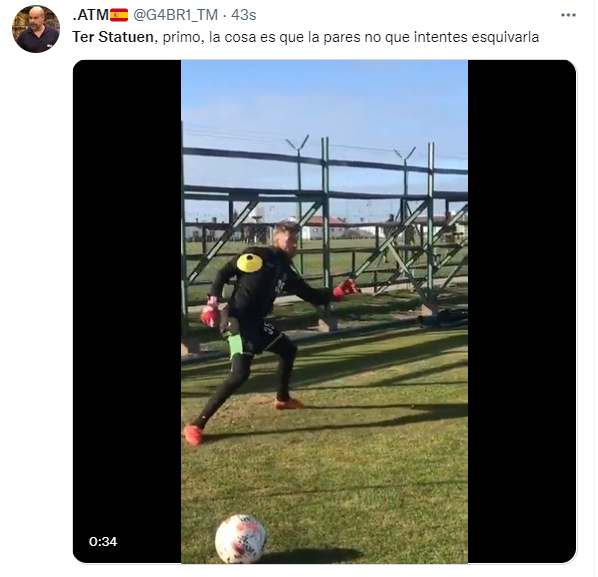Click the .ATM profile avatar picture
This screenshot has height=577, width=598.
(x=36, y=29)
